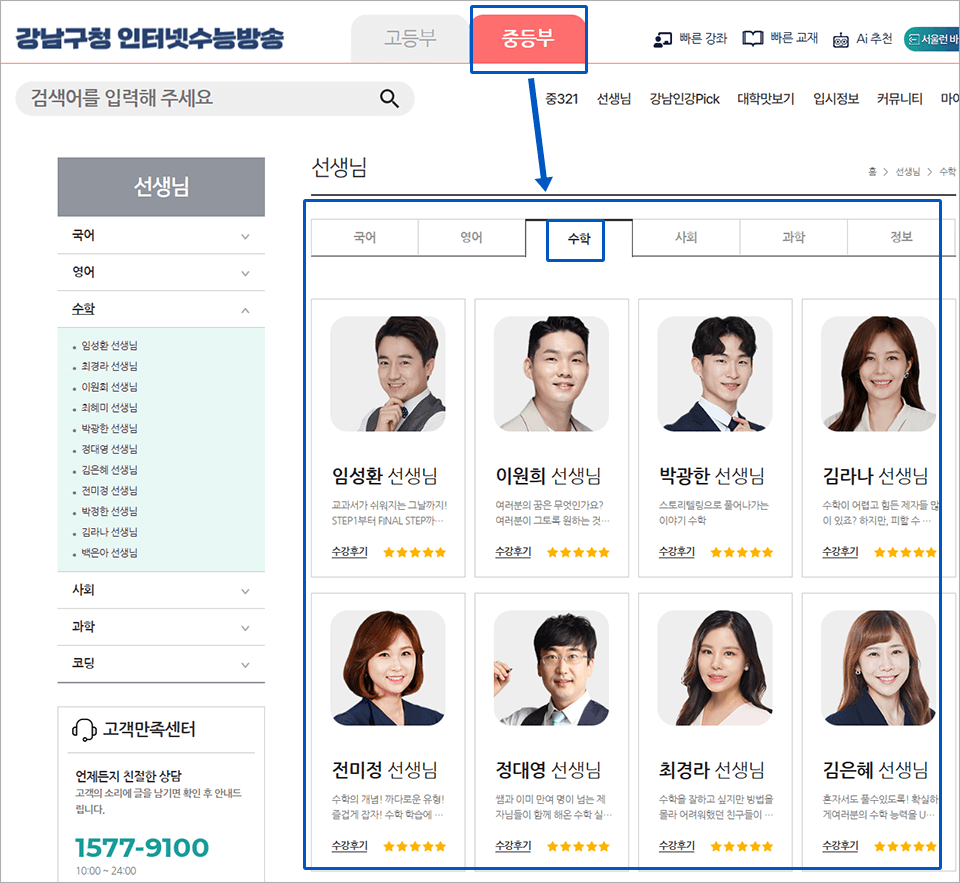Select the 정보 subject tab

901,237
